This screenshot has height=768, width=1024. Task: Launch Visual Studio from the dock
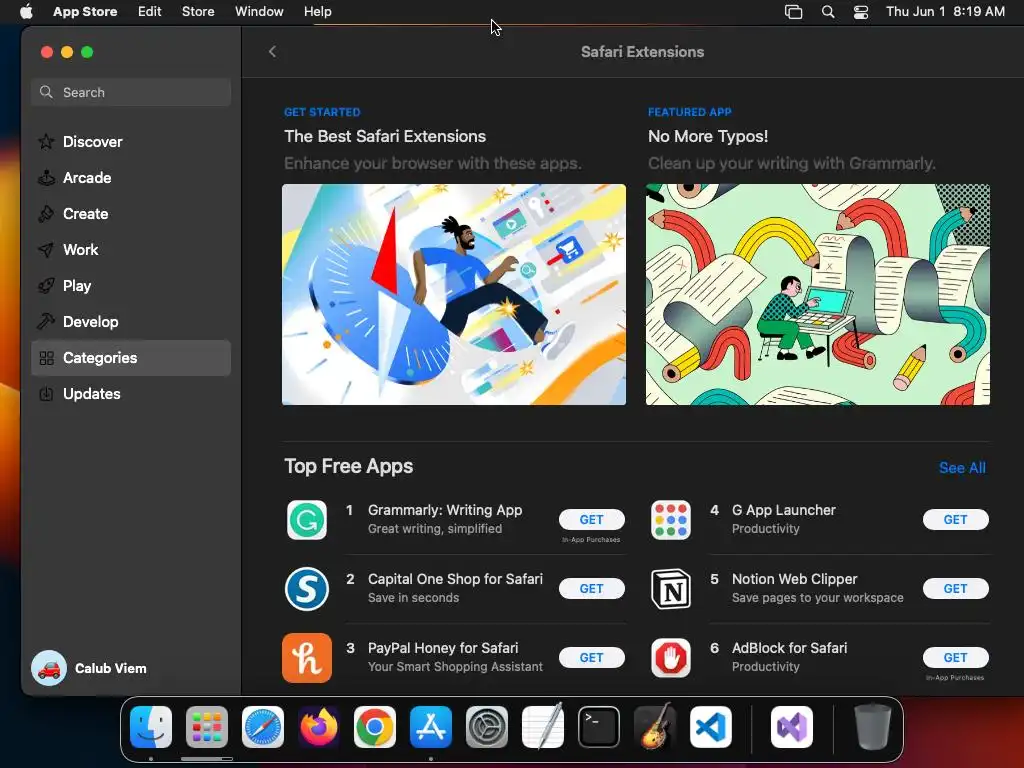(x=792, y=727)
